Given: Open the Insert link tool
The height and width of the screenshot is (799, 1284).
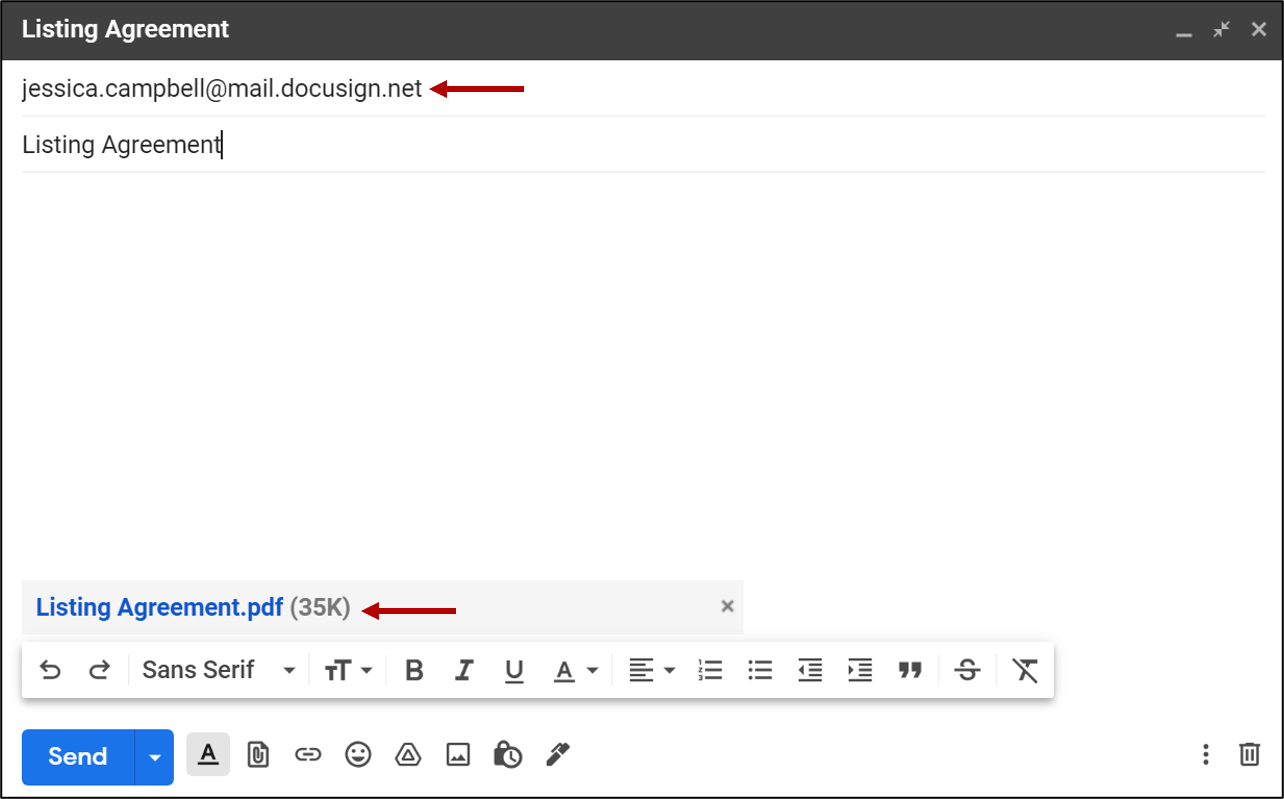Looking at the screenshot, I should pos(308,755).
